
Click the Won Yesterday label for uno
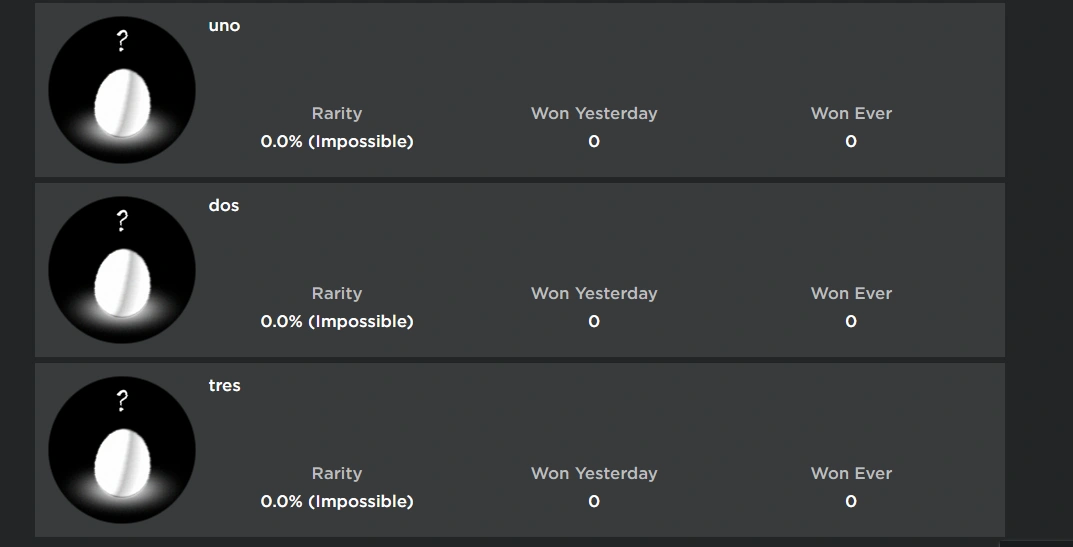594,114
